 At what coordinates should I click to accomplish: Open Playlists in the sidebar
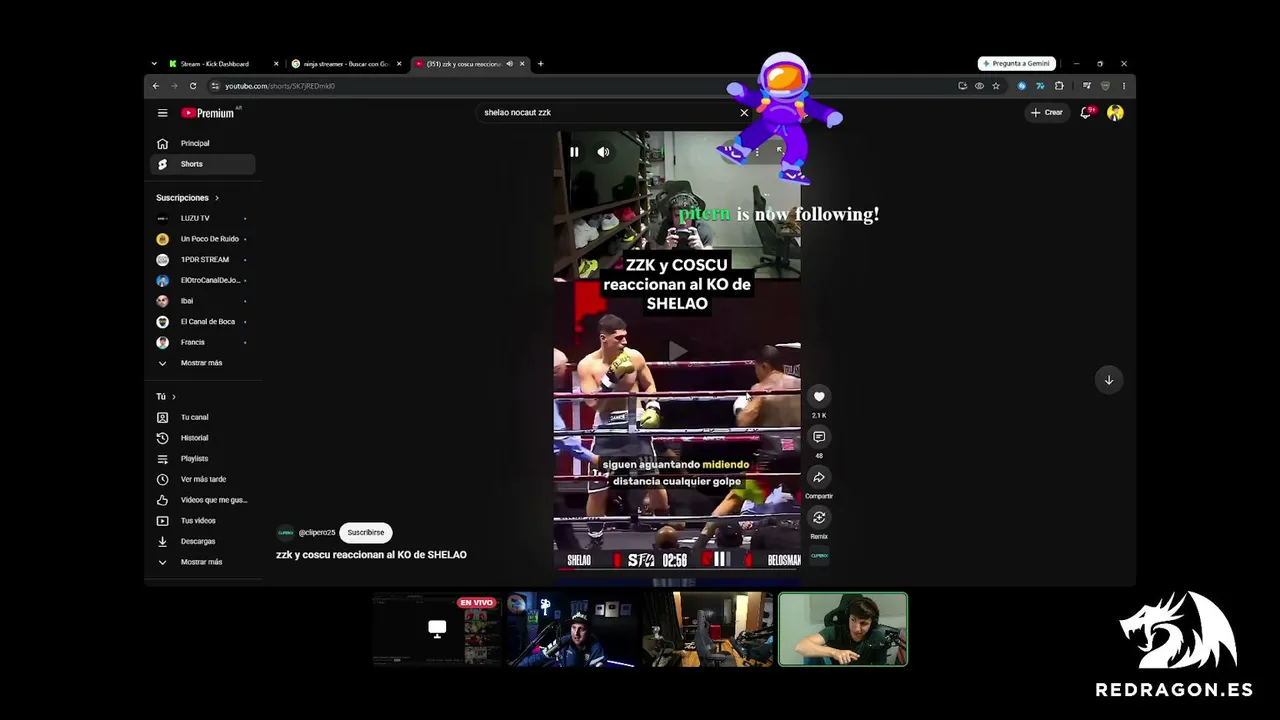click(x=203, y=459)
